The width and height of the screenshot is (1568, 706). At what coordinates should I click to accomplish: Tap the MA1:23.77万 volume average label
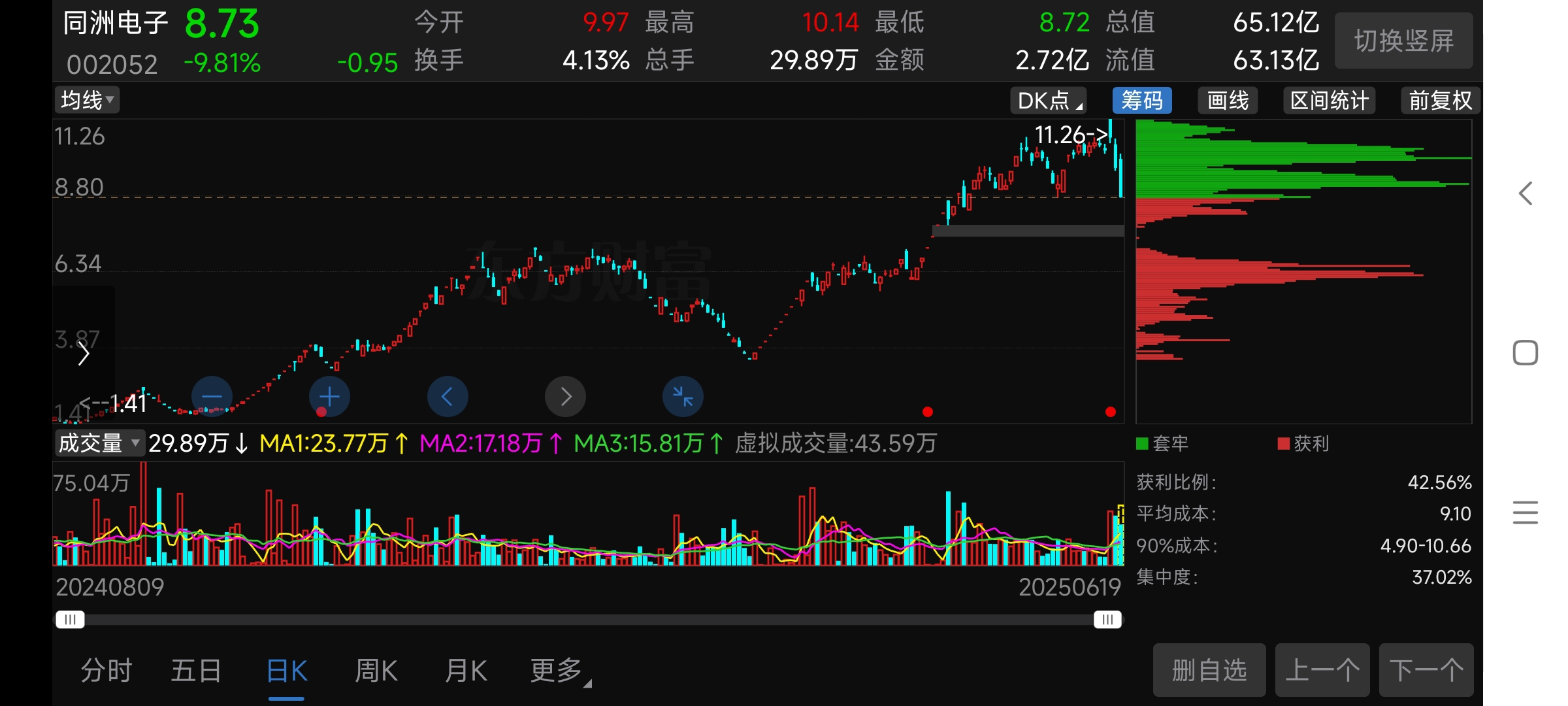(334, 443)
